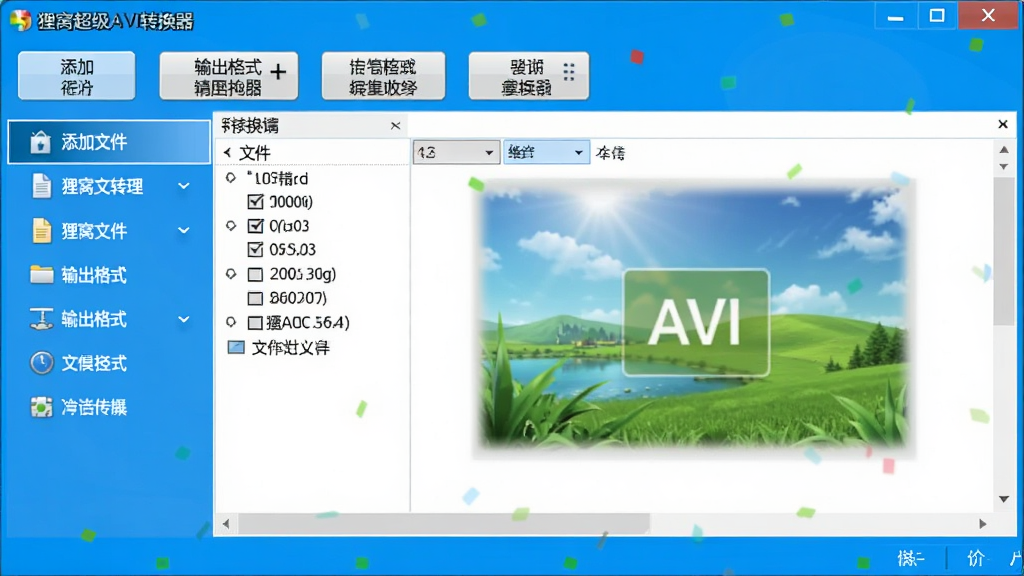Toggle the expander beside 2005 30g) row
Screen dimensions: 1024x576
(231, 274)
